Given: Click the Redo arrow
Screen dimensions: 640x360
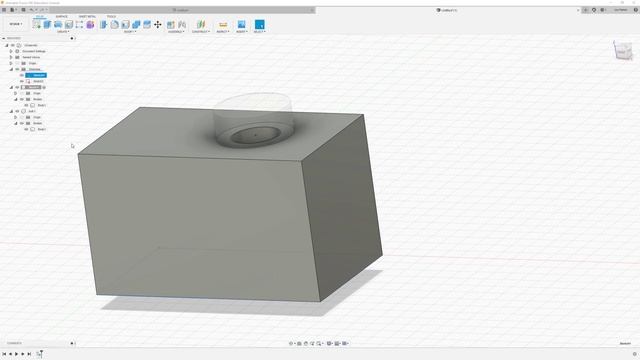Looking at the screenshot, I should (41, 10).
